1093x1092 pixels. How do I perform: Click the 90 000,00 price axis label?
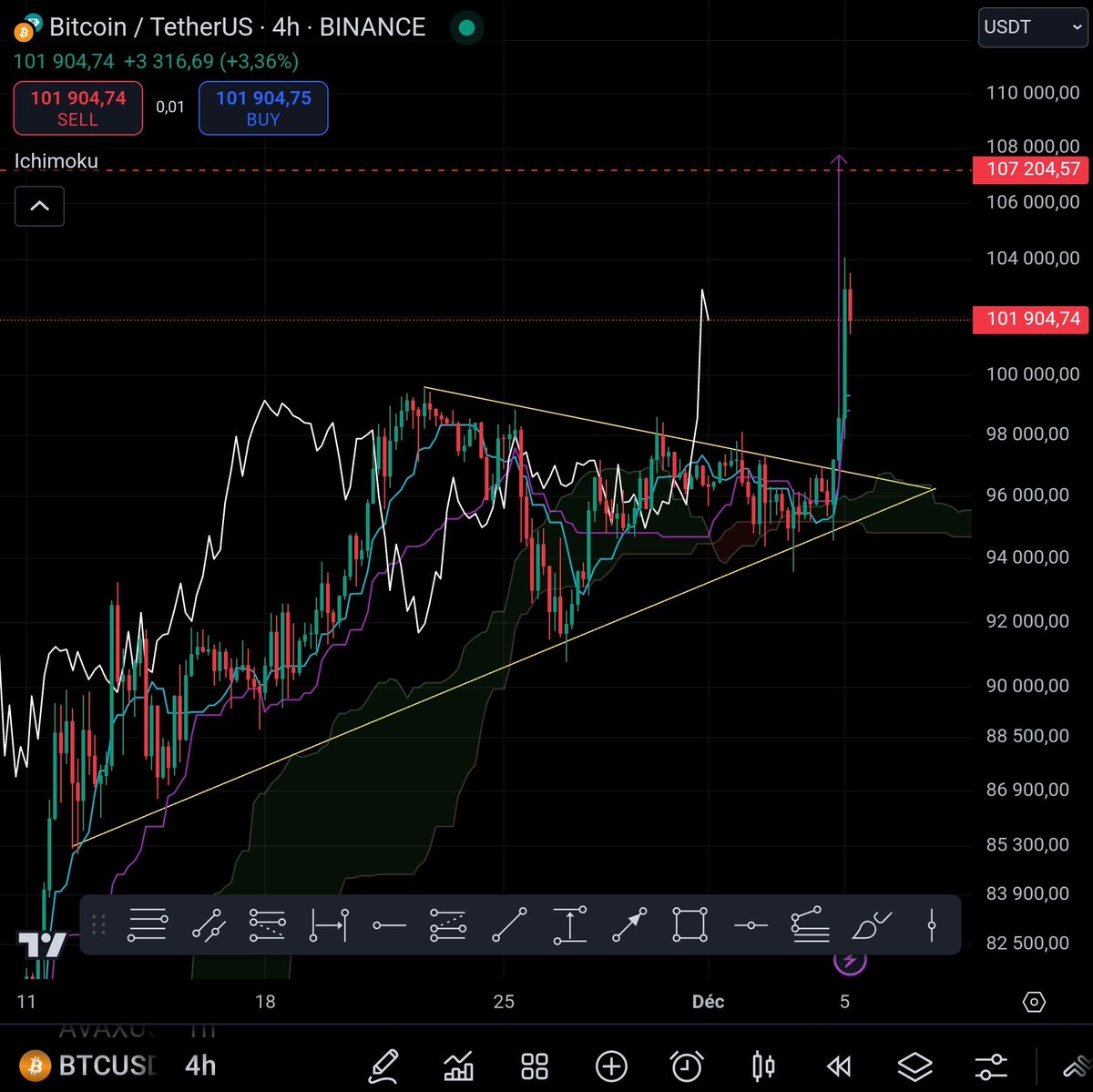(1027, 686)
